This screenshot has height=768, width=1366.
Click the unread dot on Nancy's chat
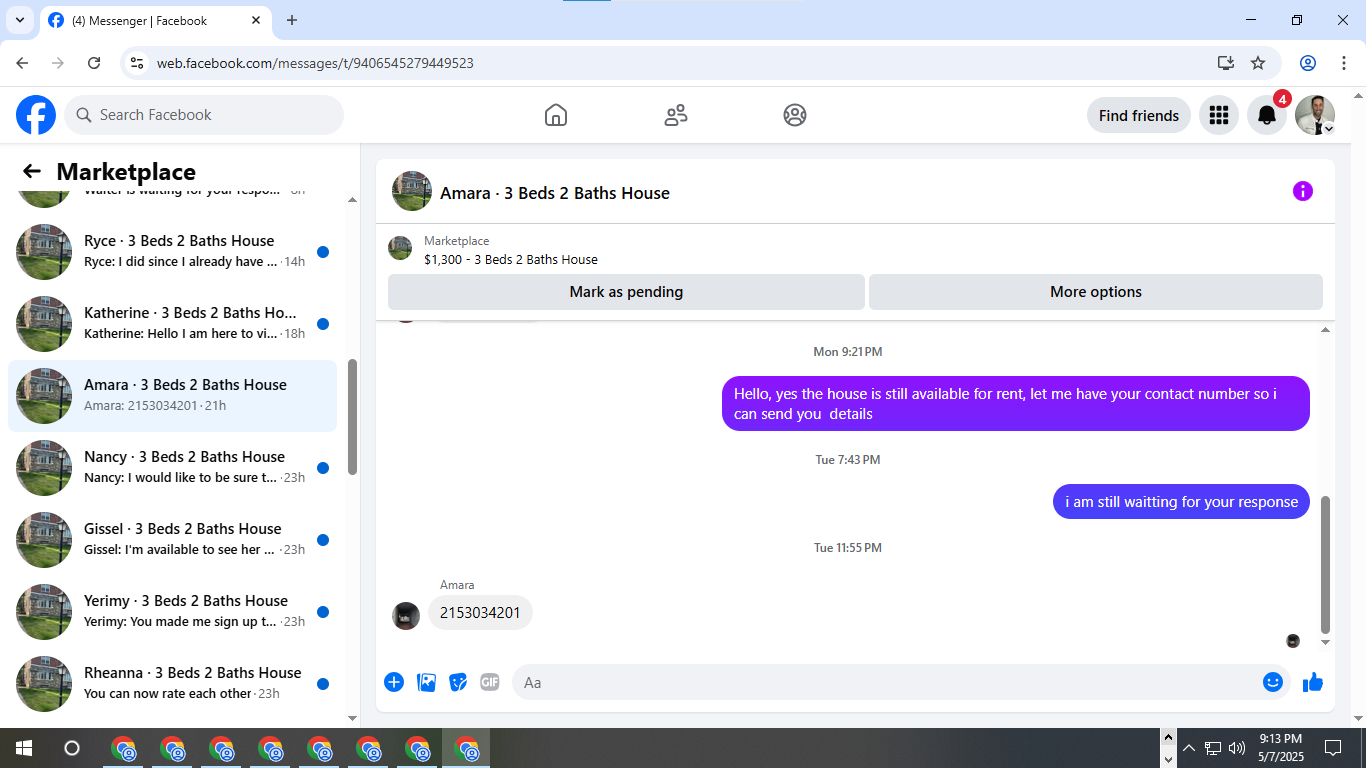click(323, 468)
